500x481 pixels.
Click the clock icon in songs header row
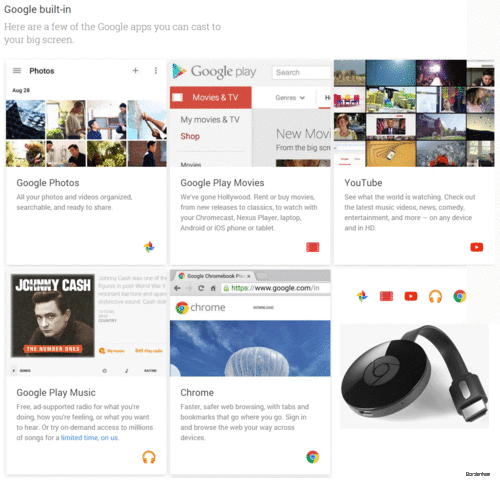(105, 370)
